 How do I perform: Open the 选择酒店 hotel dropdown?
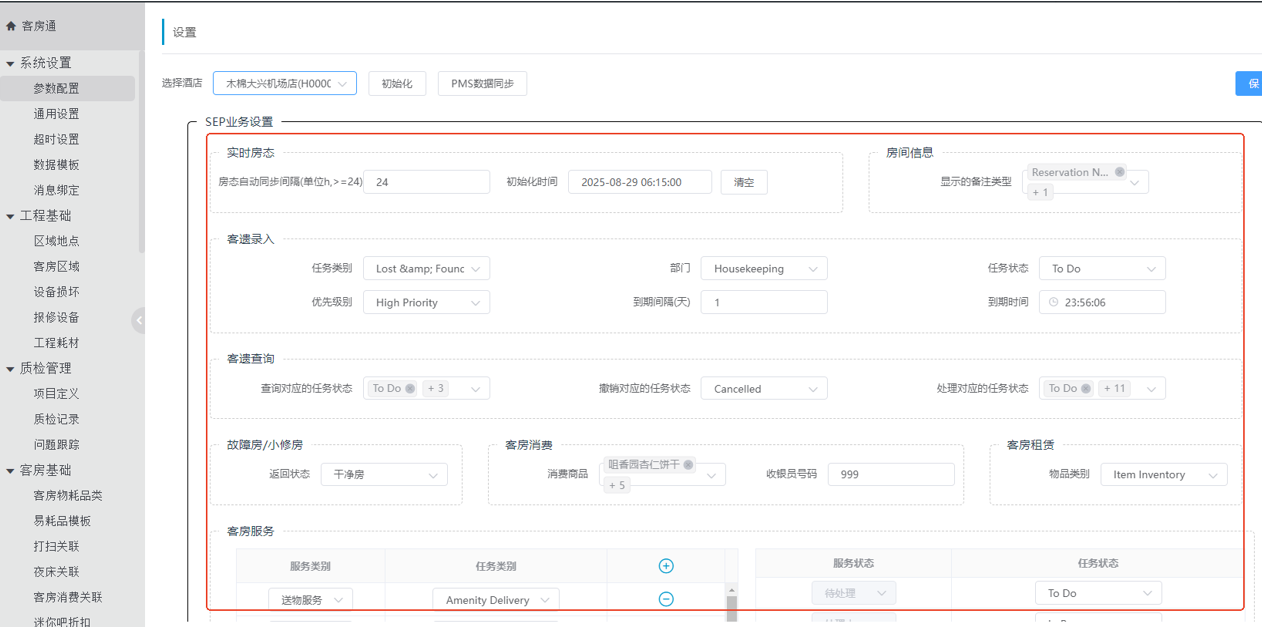[x=285, y=84]
